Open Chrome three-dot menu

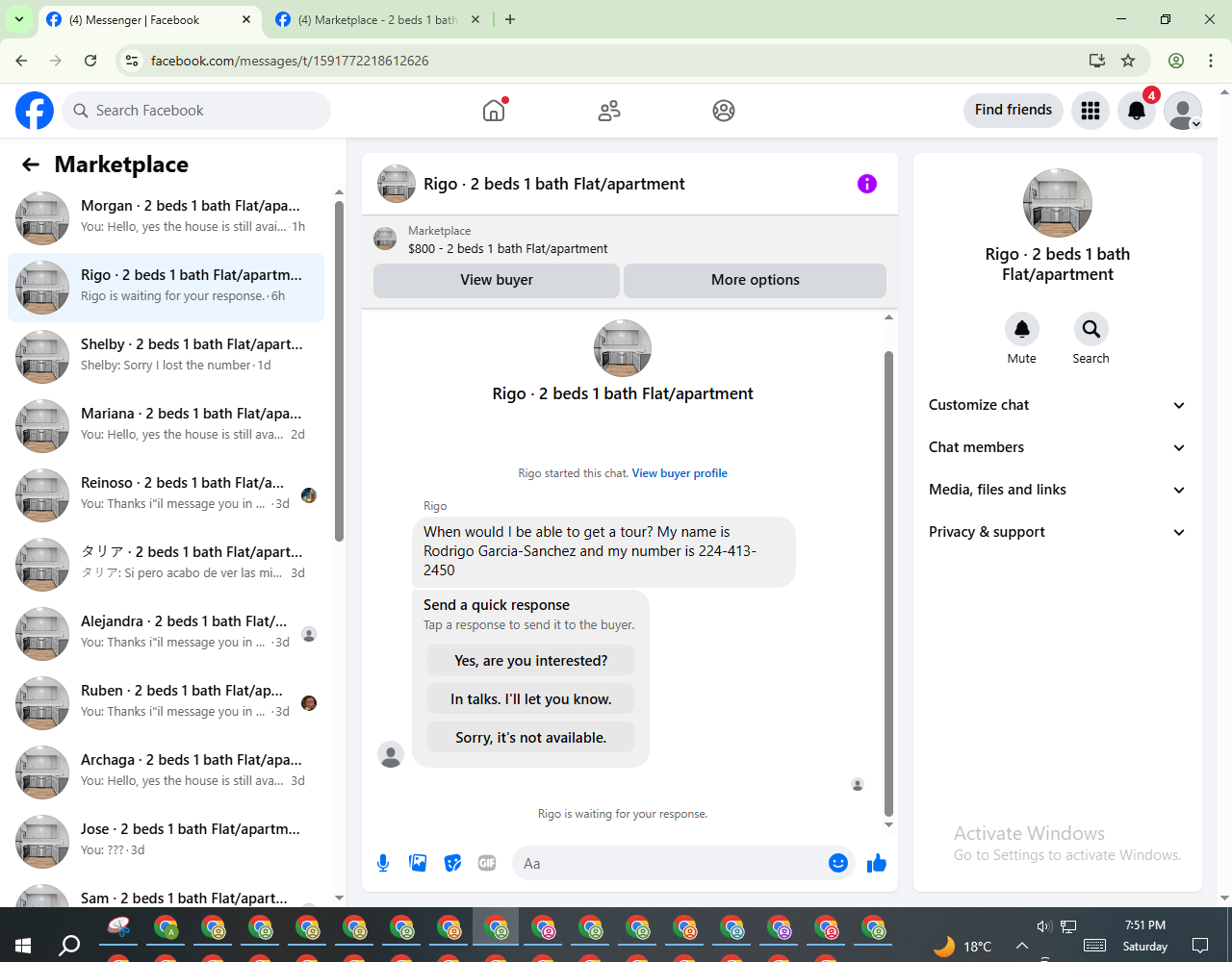click(x=1211, y=61)
